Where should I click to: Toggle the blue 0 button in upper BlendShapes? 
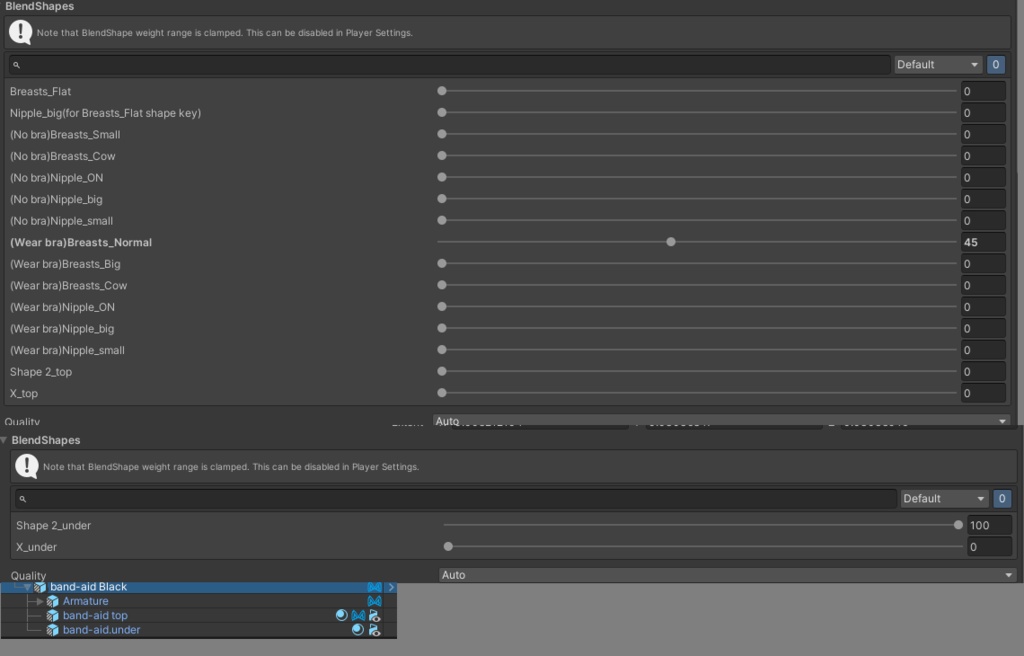tap(995, 65)
